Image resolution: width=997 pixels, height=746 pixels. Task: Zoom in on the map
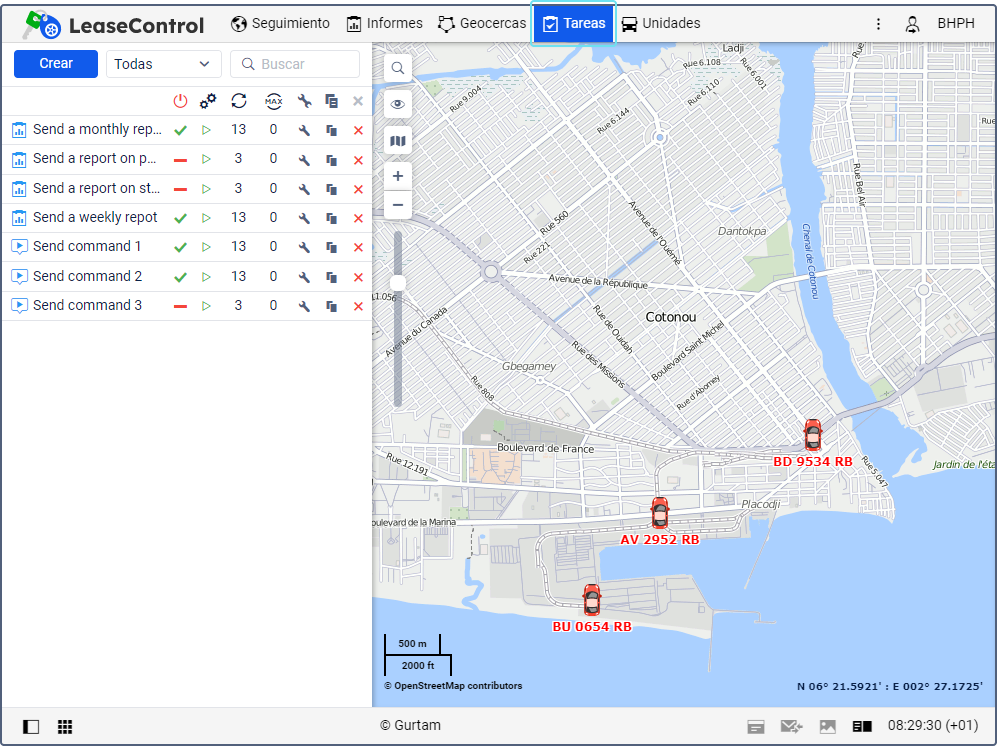398,176
